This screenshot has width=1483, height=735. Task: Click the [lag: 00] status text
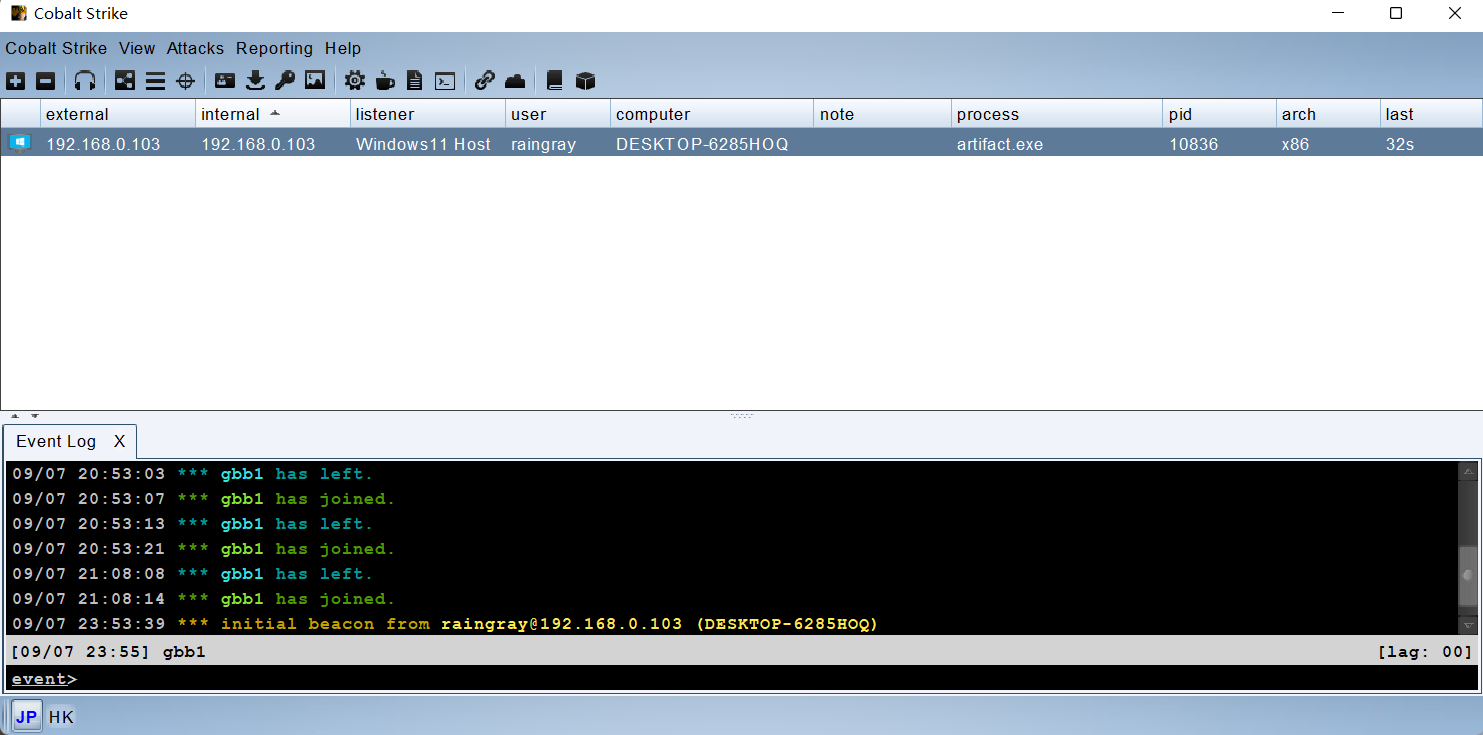click(x=1424, y=652)
